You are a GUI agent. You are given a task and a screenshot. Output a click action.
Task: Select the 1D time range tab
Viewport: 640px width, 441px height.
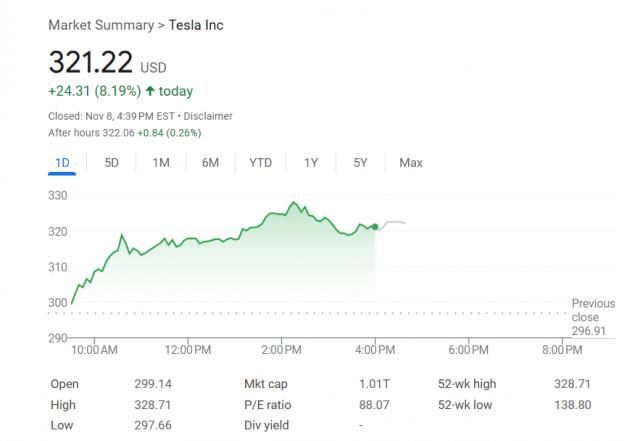[x=62, y=162]
